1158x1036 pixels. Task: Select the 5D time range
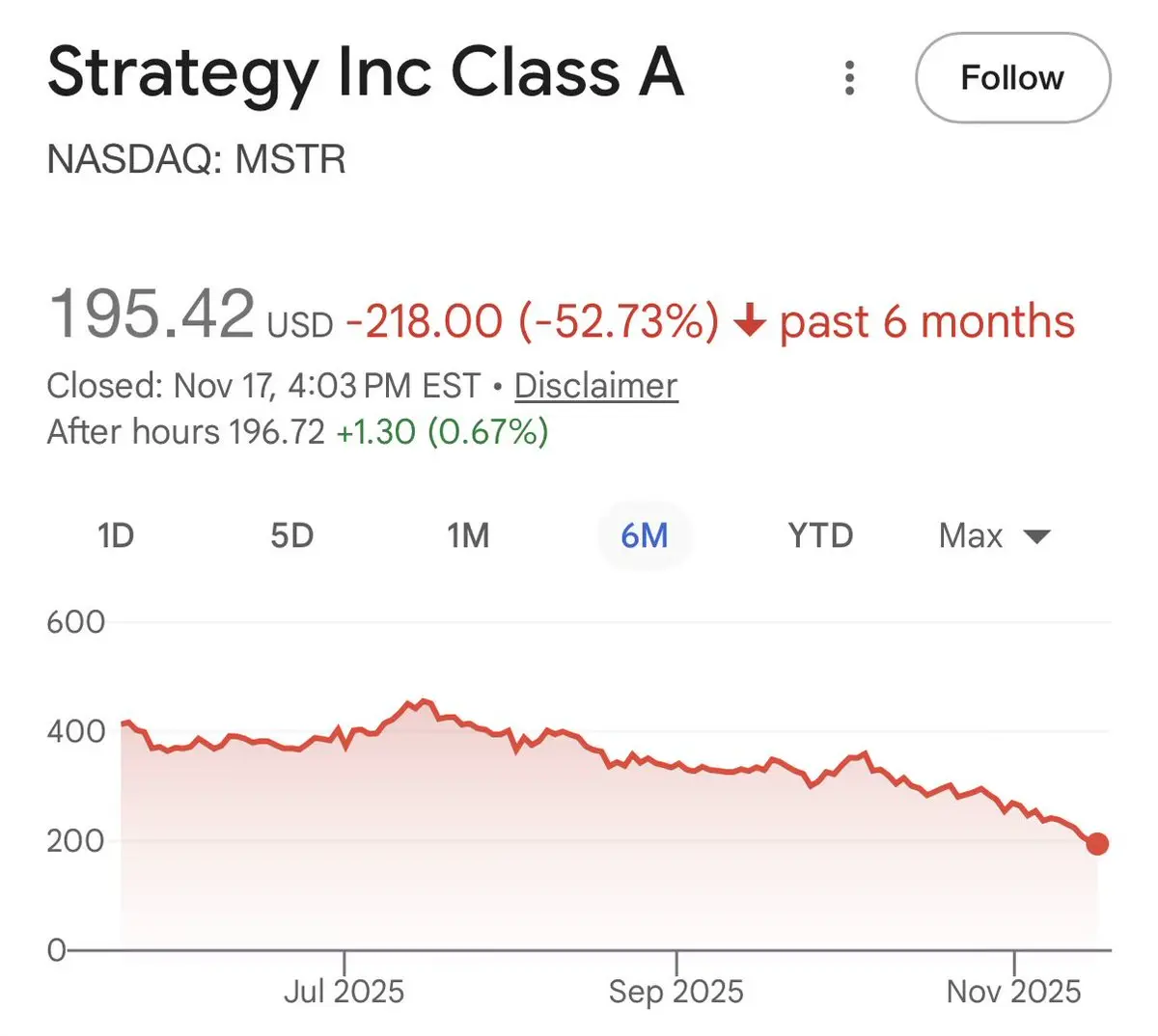[291, 535]
